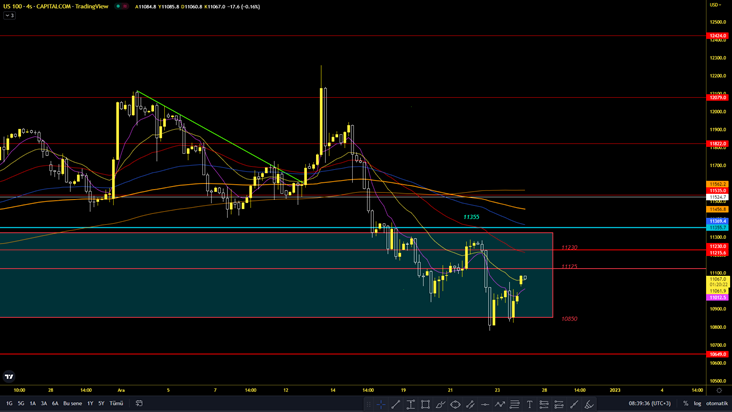Set range to Tümü
Screen dimensions: 732x412
[x=116, y=403]
